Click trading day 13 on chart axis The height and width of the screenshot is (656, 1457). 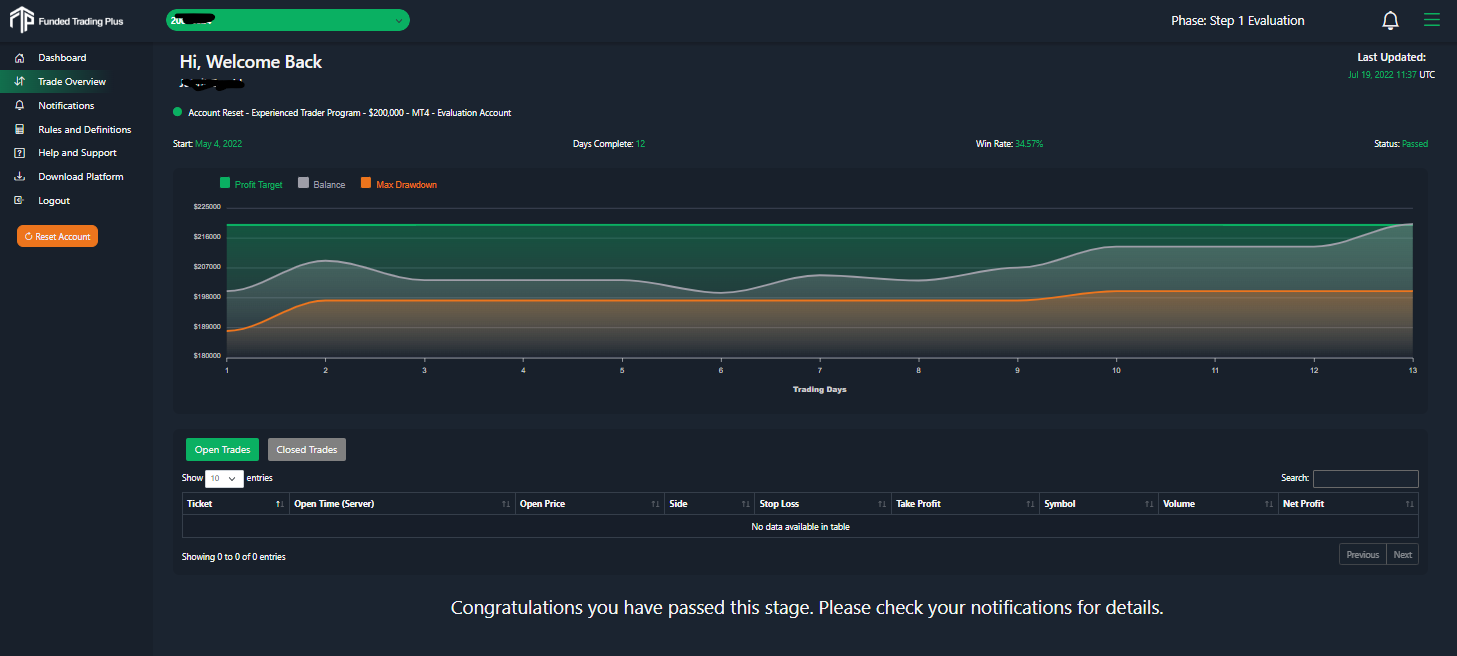point(1412,370)
